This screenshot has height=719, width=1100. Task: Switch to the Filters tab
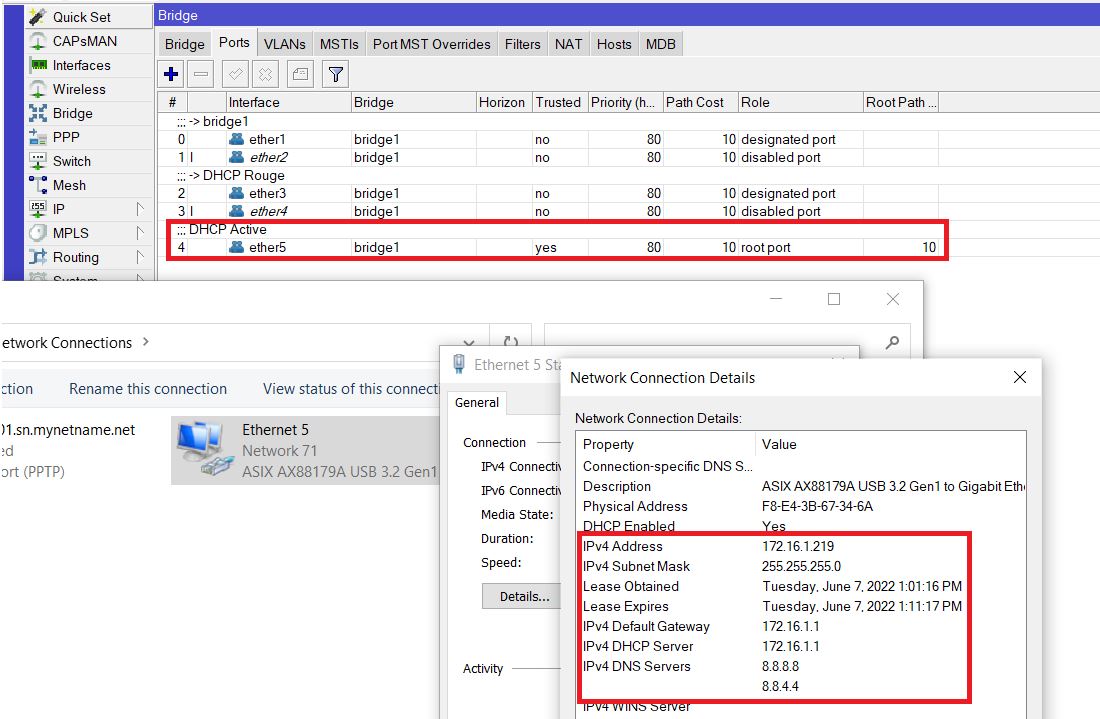point(523,44)
